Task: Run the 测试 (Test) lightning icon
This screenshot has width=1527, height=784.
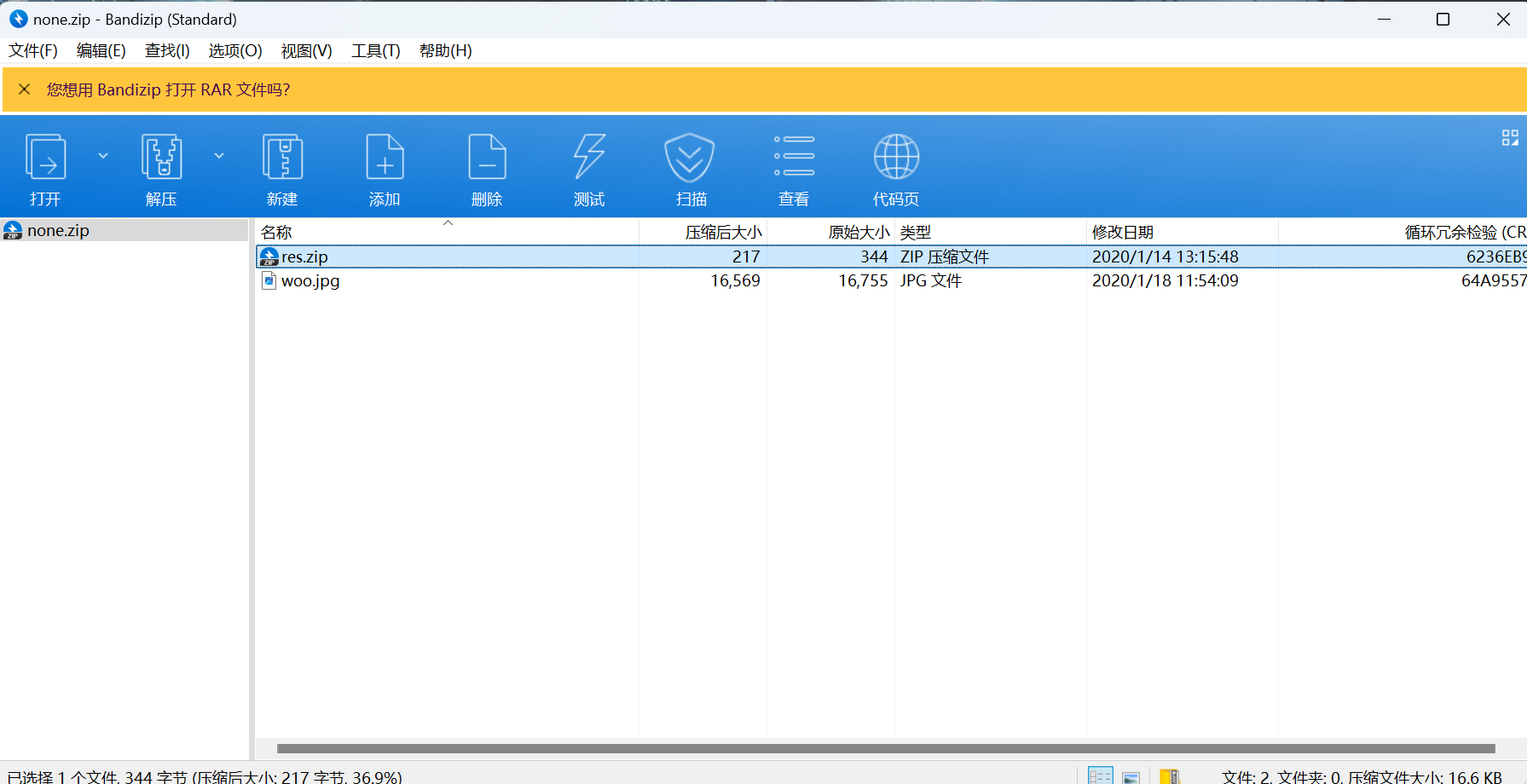Action: pos(589,157)
